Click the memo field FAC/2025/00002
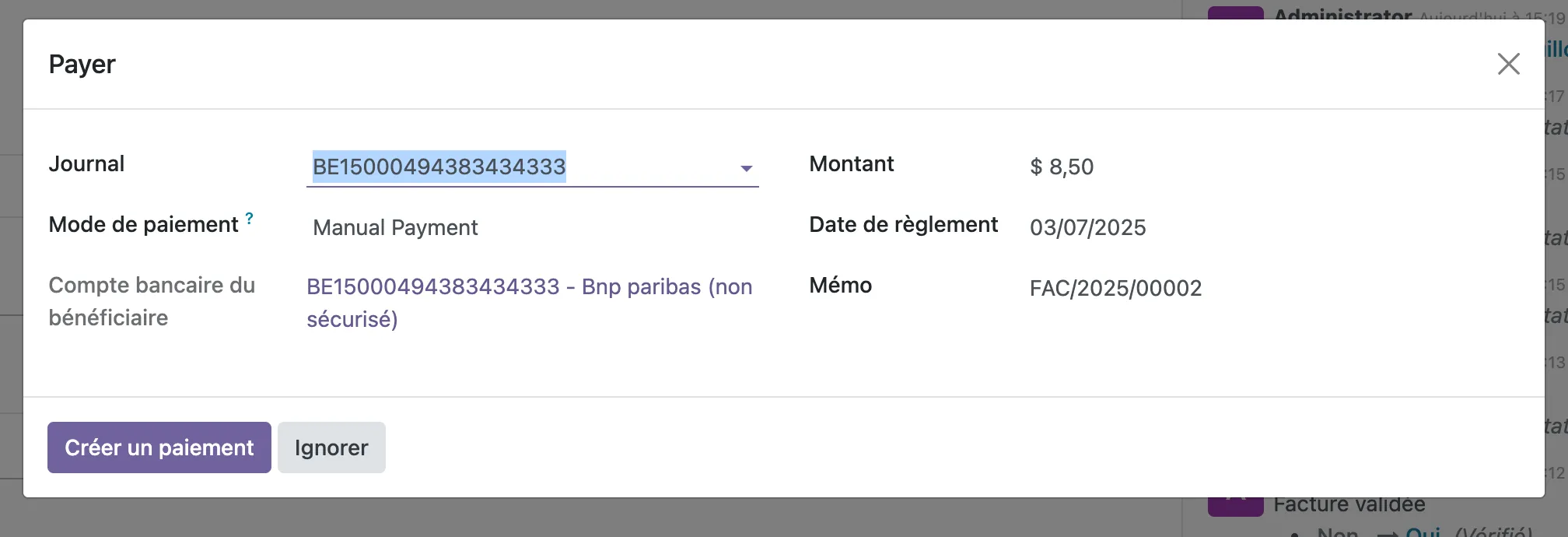The width and height of the screenshot is (1568, 537). click(1115, 288)
